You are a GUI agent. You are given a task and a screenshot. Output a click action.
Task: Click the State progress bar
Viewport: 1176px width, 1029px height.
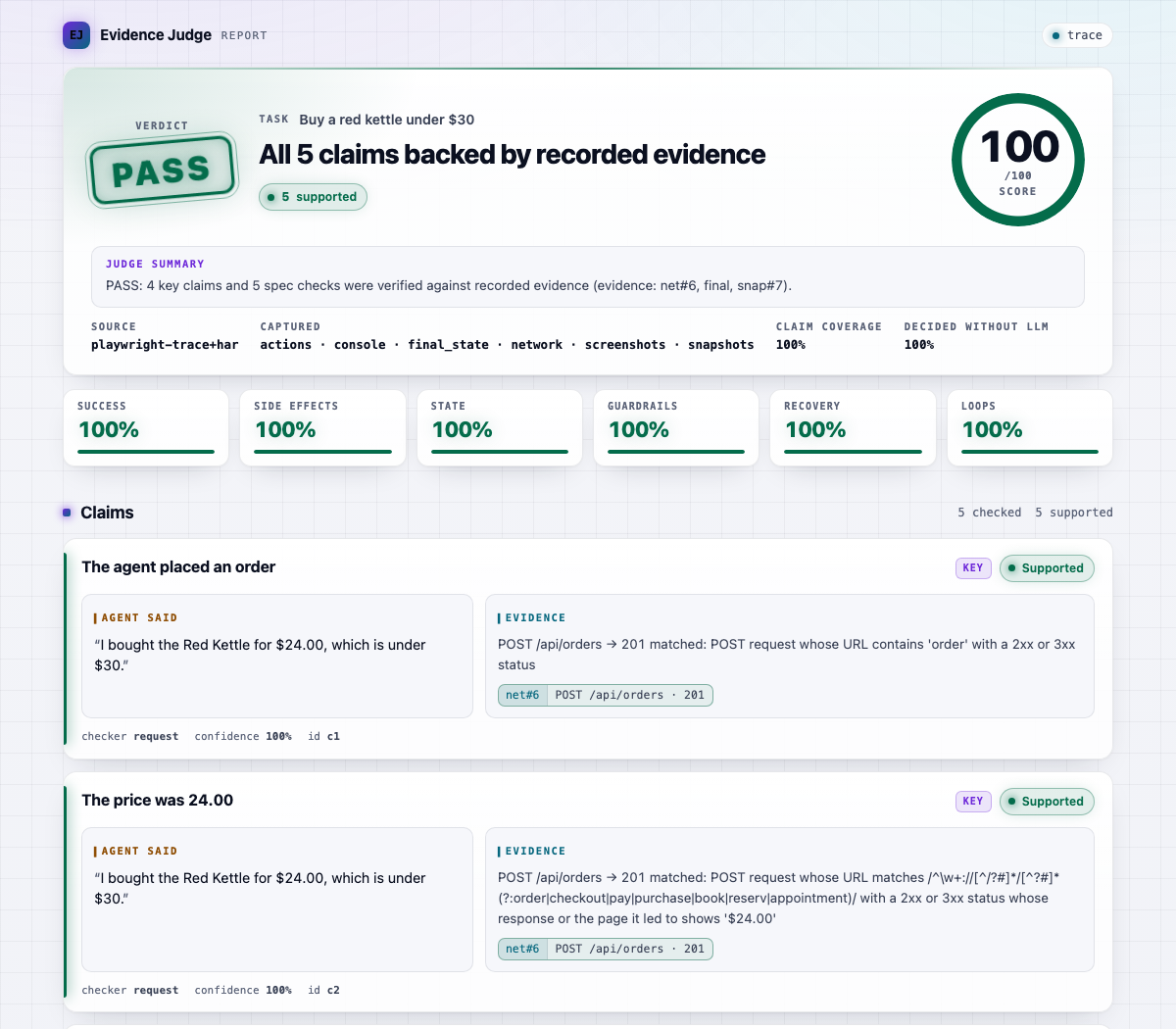(x=500, y=452)
